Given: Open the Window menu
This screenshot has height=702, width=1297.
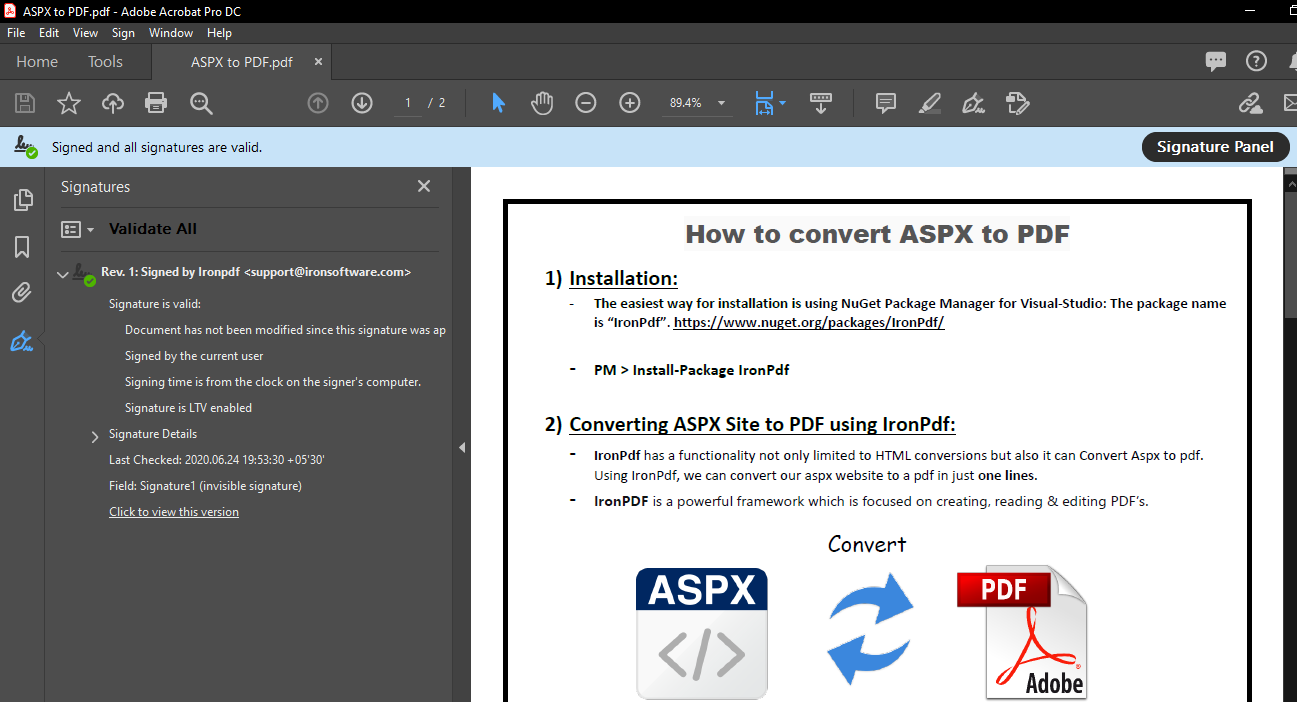Looking at the screenshot, I should pyautogui.click(x=171, y=33).
